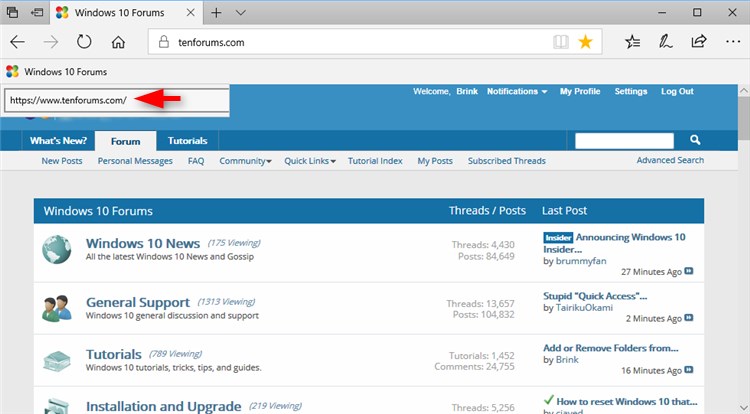Open Windows 10 Forums favorites bar shortcut
Image resolution: width=750 pixels, height=414 pixels.
click(56, 72)
